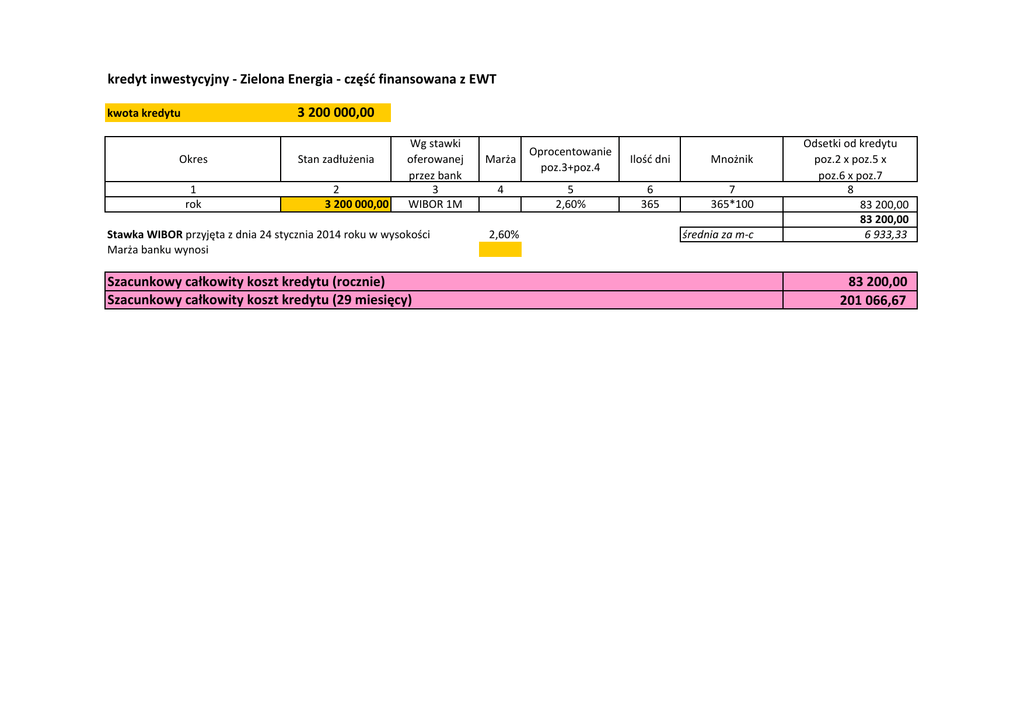Select the yellow 'kwota kredytu' label cell
The height and width of the screenshot is (724, 1024).
point(144,113)
